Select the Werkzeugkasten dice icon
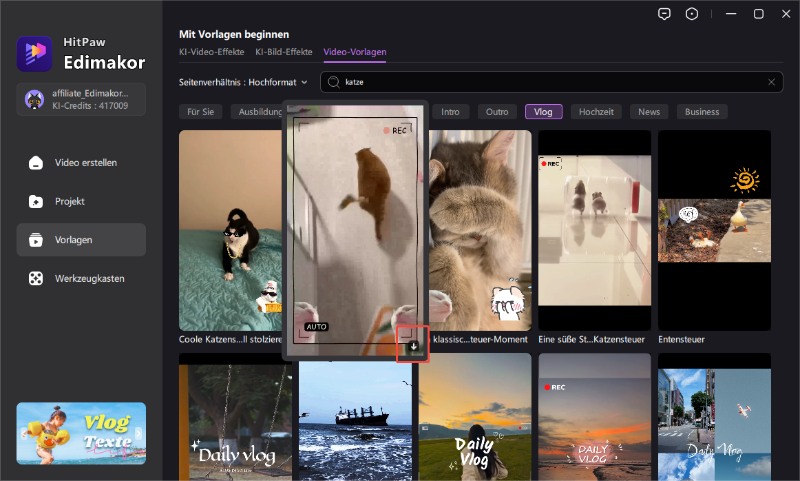 [x=36, y=278]
